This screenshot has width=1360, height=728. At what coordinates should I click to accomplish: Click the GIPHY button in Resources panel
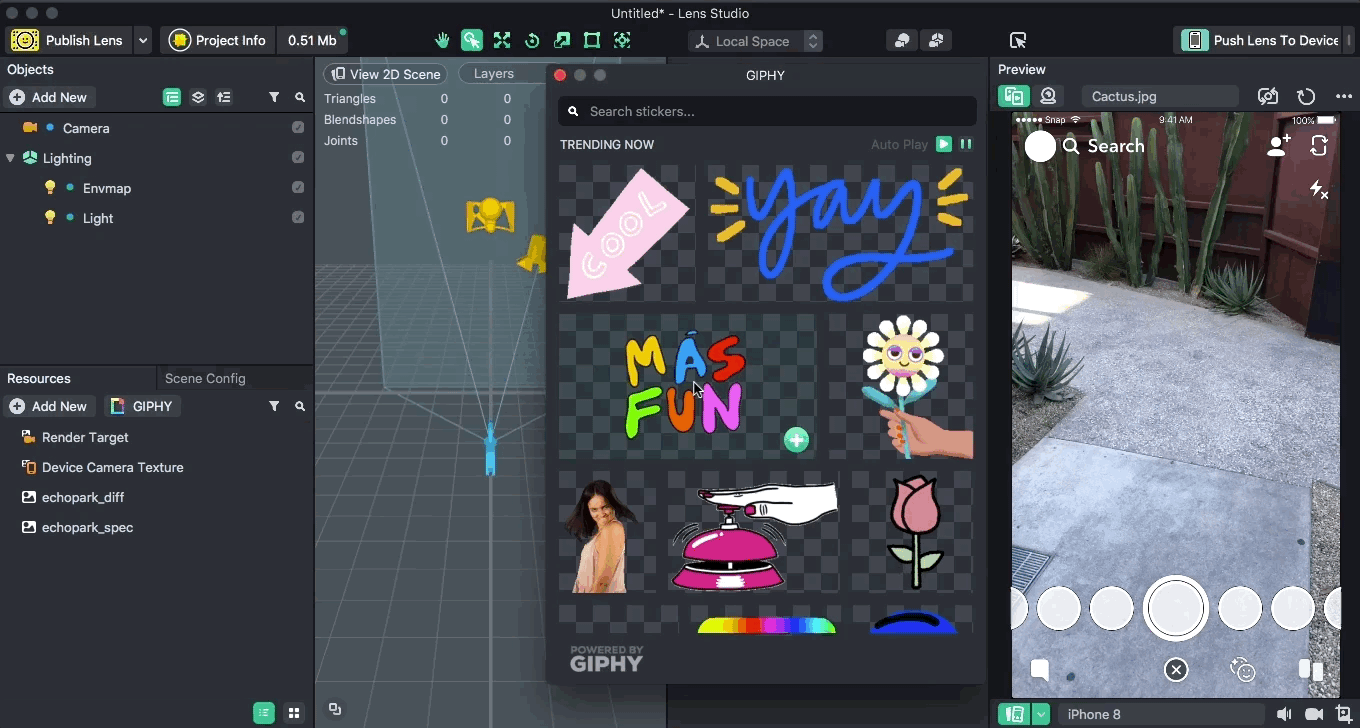[x=142, y=406]
